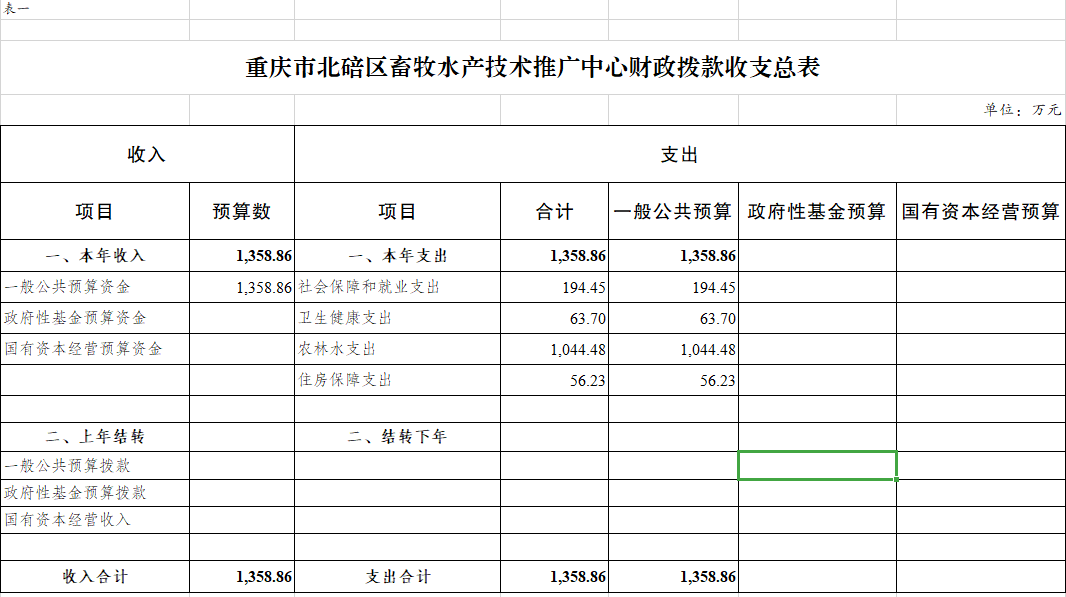The image size is (1066, 597).
Task: Click 一般公共预算 value 63.70 for 卫生健康支出
Action: point(674,318)
